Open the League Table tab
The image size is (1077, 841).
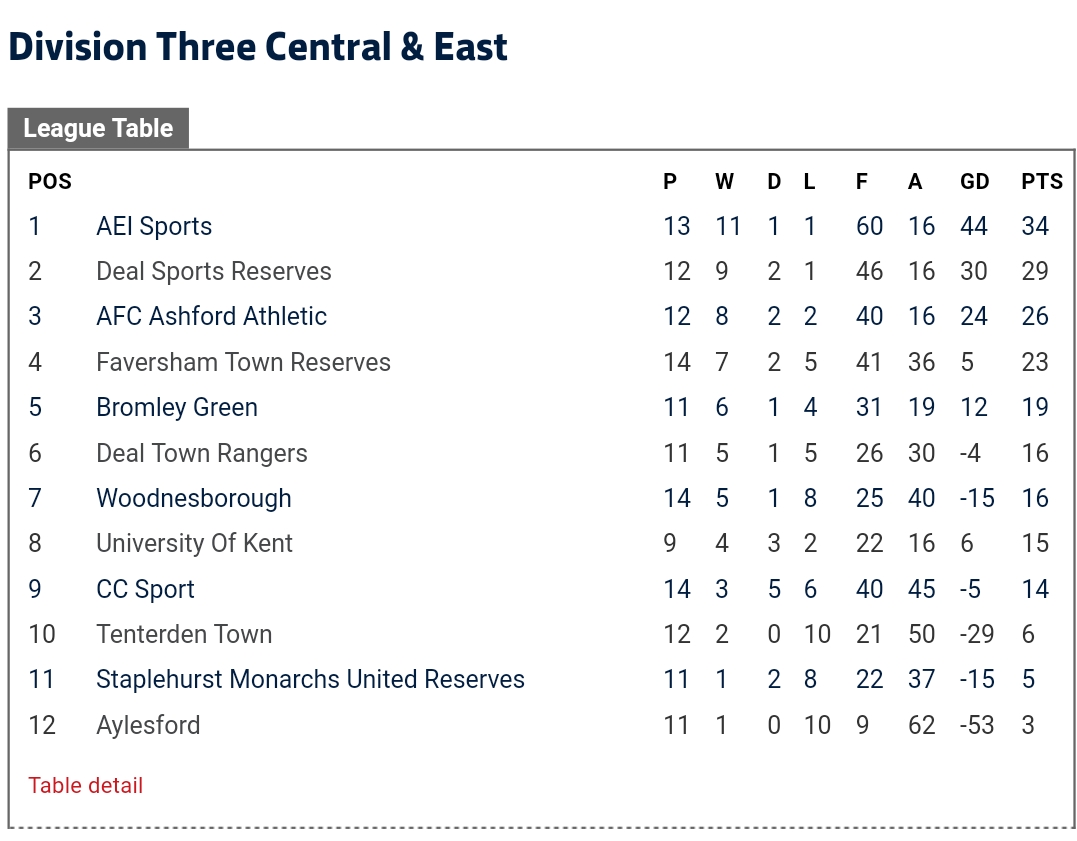pos(98,129)
